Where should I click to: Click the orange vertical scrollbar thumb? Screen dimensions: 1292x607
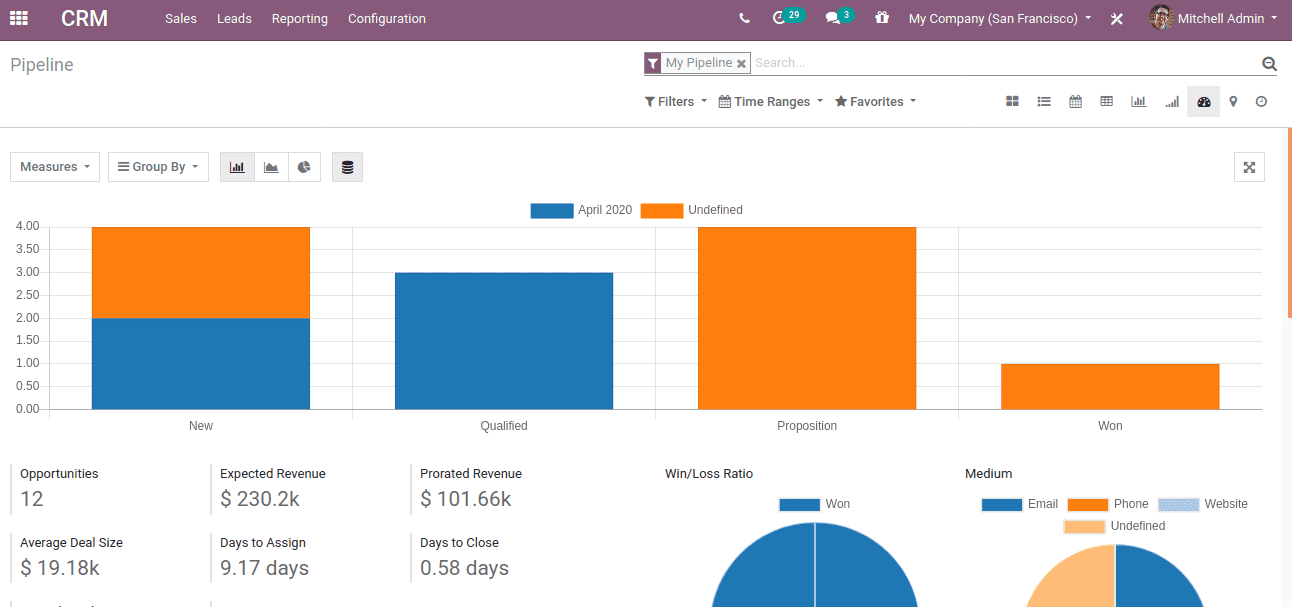coord(1289,223)
